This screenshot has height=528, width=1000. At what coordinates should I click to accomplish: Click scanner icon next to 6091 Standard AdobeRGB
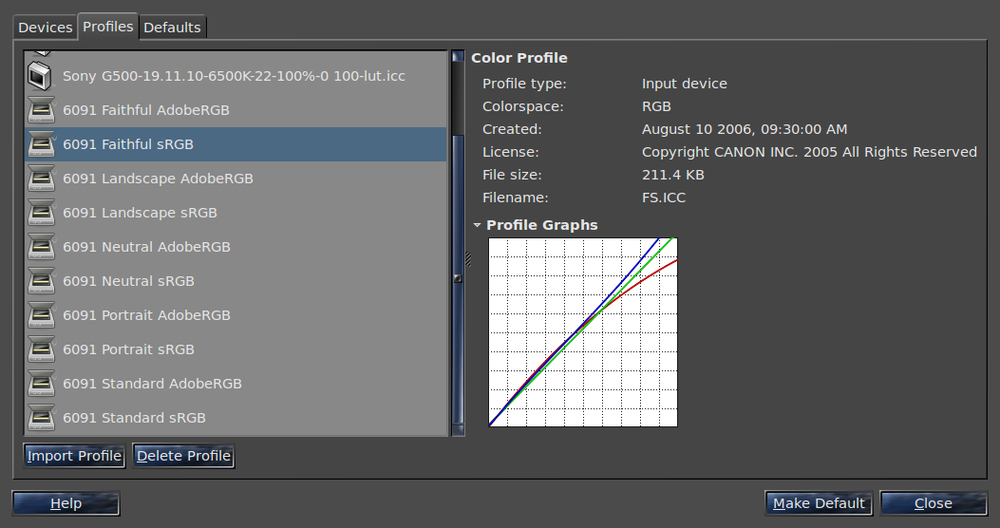click(x=41, y=384)
